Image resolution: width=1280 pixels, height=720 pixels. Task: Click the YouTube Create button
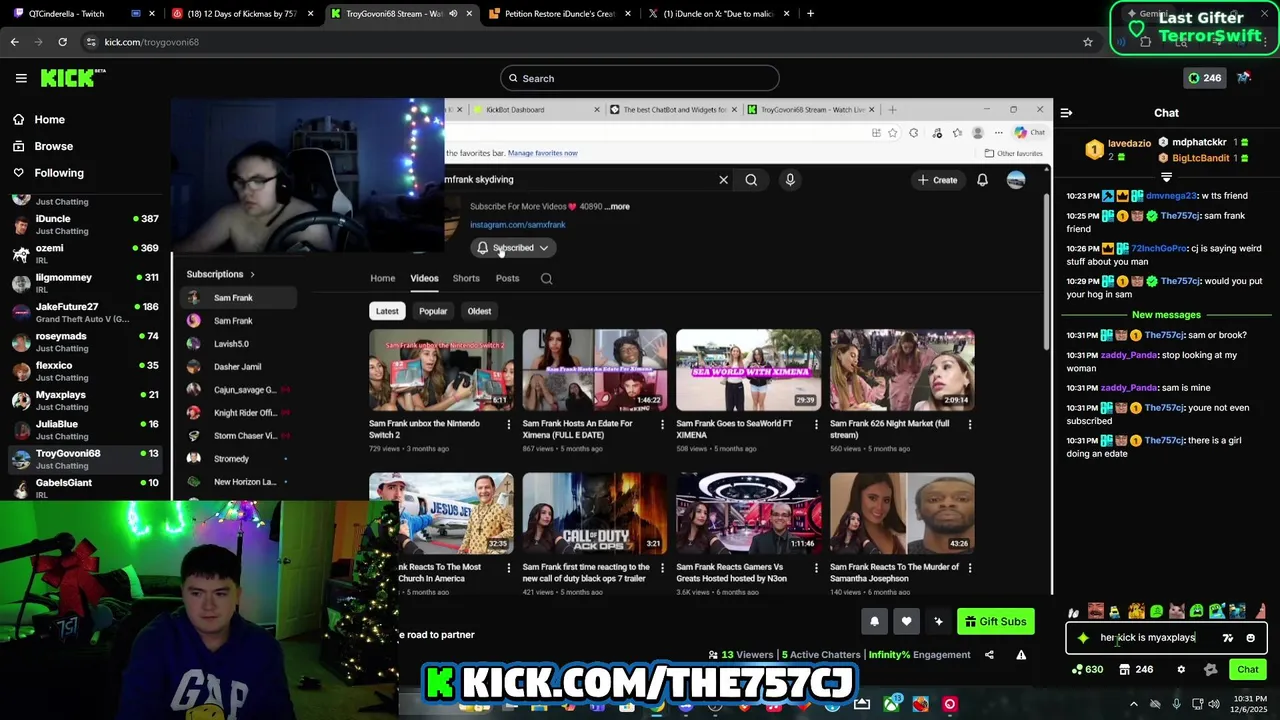[x=937, y=180]
